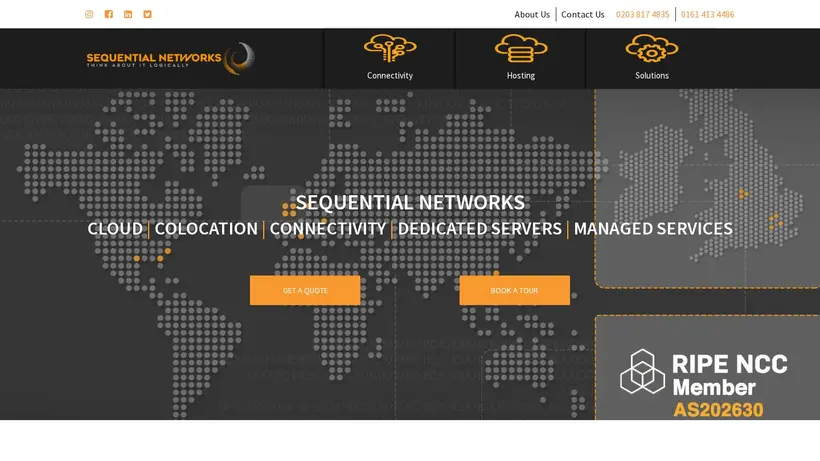
Task: Call phone number 0161 413 4486
Action: tap(707, 15)
